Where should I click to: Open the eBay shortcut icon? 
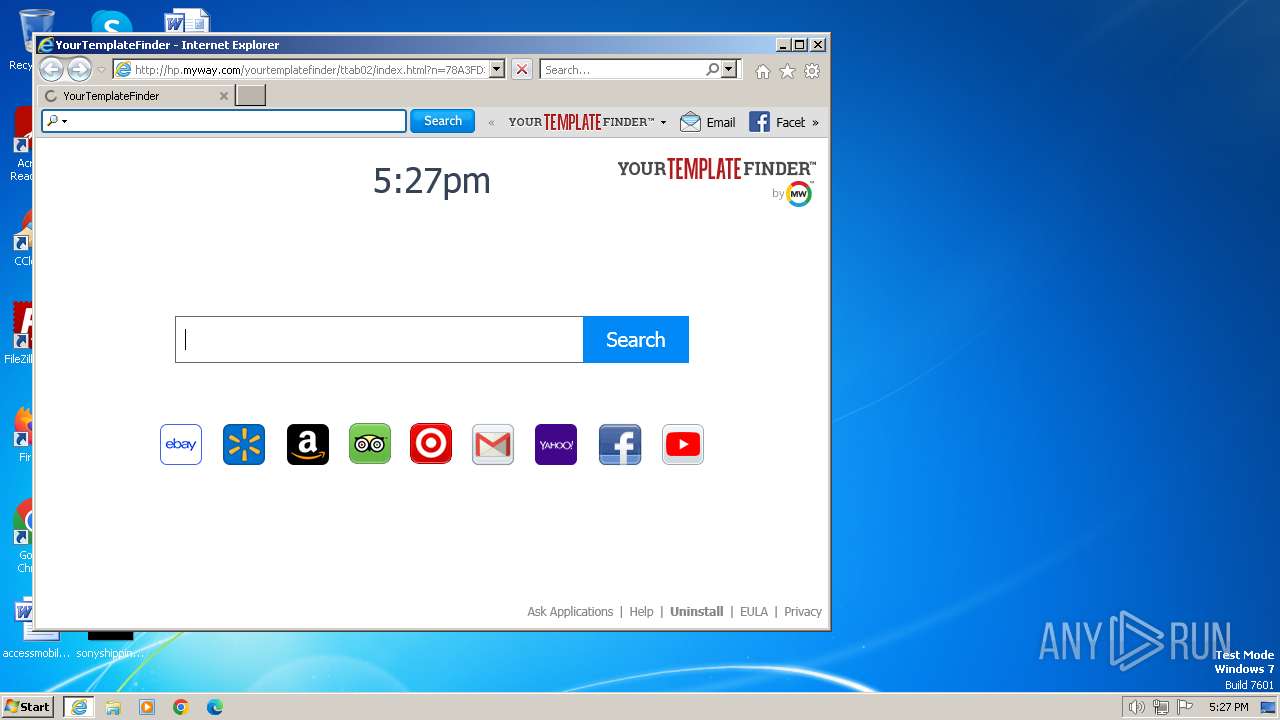181,444
